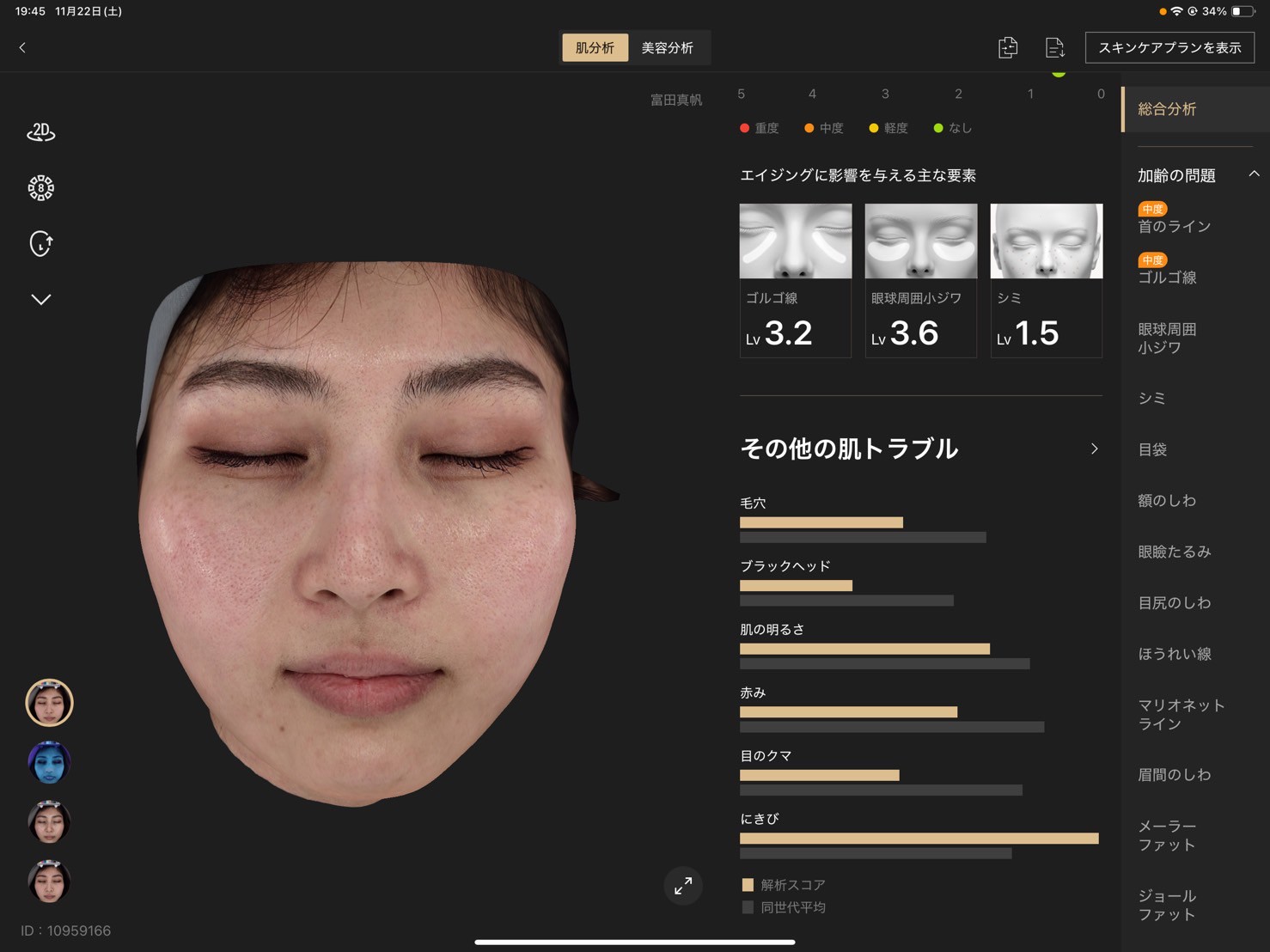Select the 肌分析 tab
This screenshot has height=952, width=1270.
pos(595,48)
